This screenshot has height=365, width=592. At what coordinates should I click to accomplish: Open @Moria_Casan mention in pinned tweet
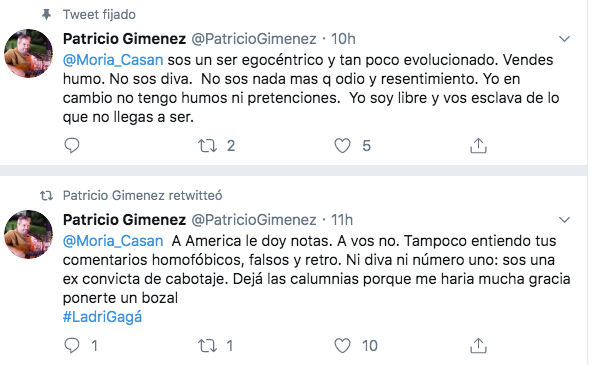pos(113,60)
